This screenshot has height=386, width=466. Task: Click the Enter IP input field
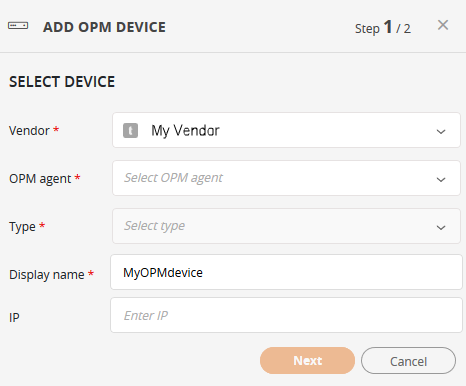click(286, 315)
